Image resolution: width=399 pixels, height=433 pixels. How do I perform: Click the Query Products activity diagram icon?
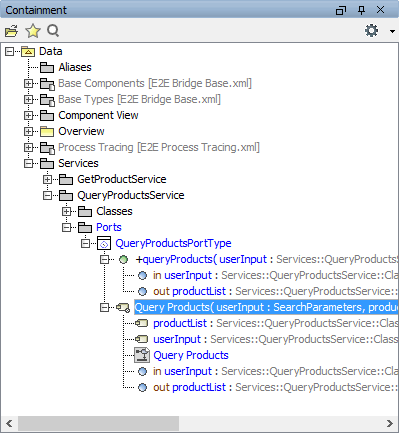[x=142, y=355]
